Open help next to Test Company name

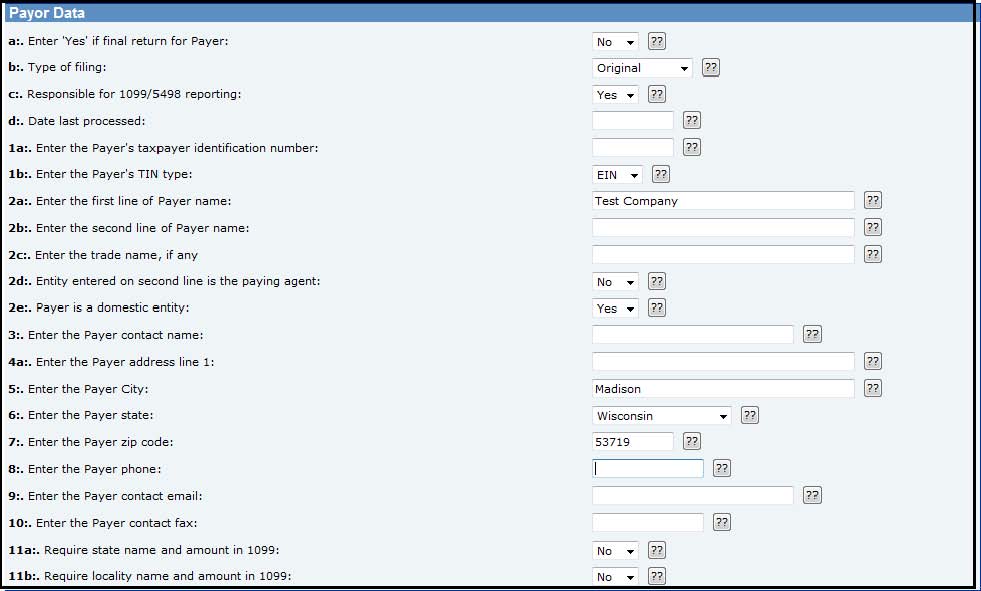pyautogui.click(x=873, y=200)
